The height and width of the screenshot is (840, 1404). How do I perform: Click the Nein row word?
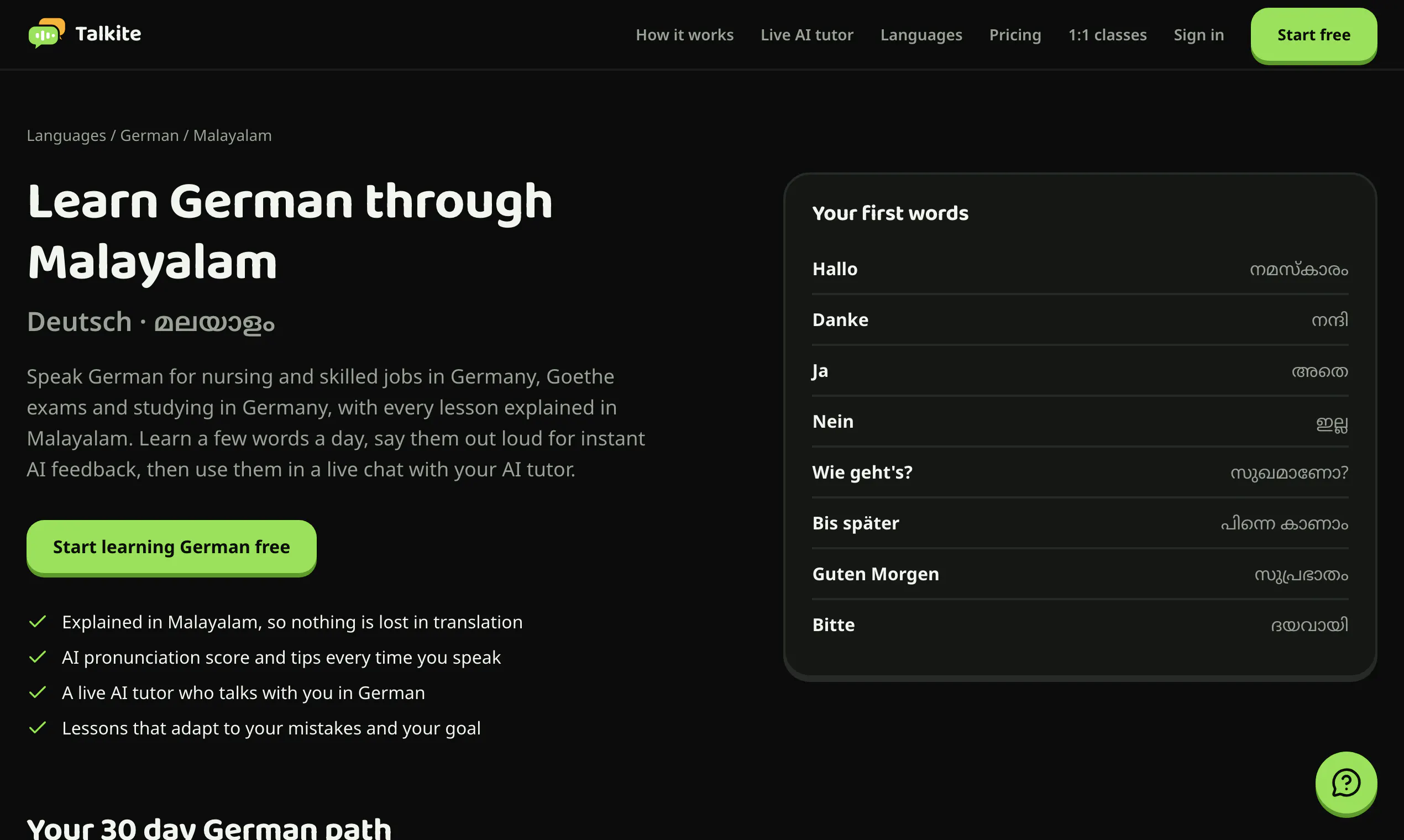point(832,422)
